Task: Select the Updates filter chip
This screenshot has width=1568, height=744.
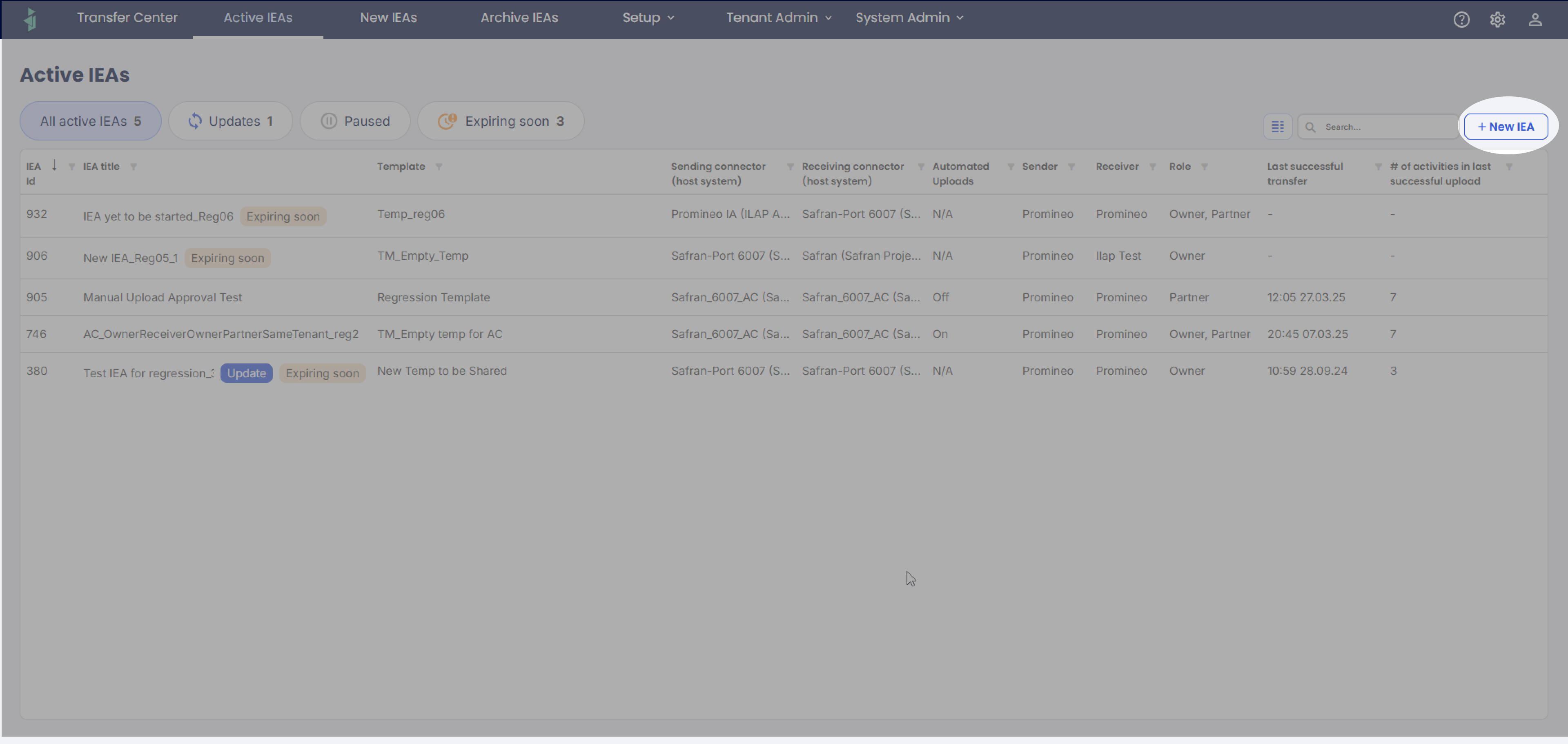Action: 231,121
